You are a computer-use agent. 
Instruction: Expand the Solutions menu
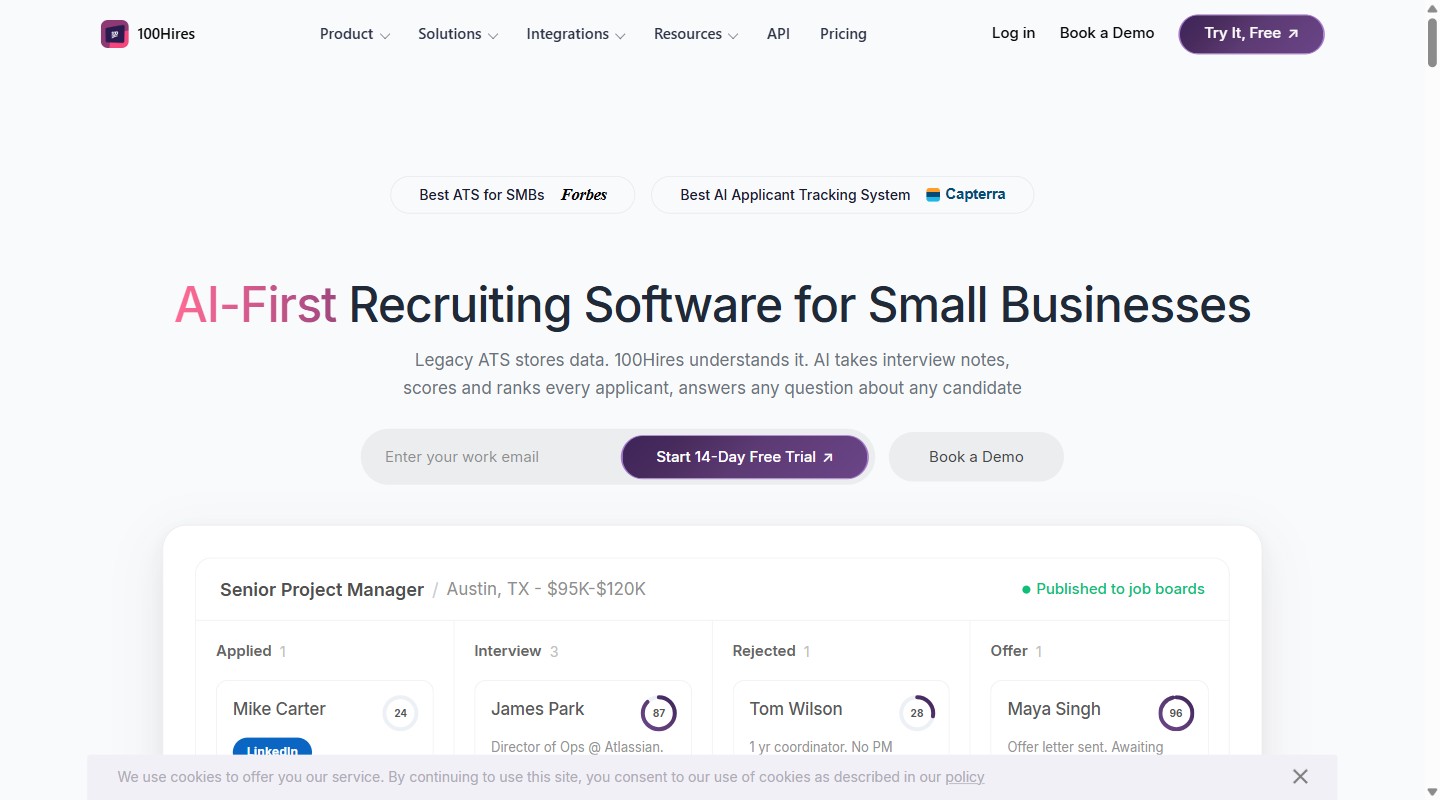click(x=458, y=34)
